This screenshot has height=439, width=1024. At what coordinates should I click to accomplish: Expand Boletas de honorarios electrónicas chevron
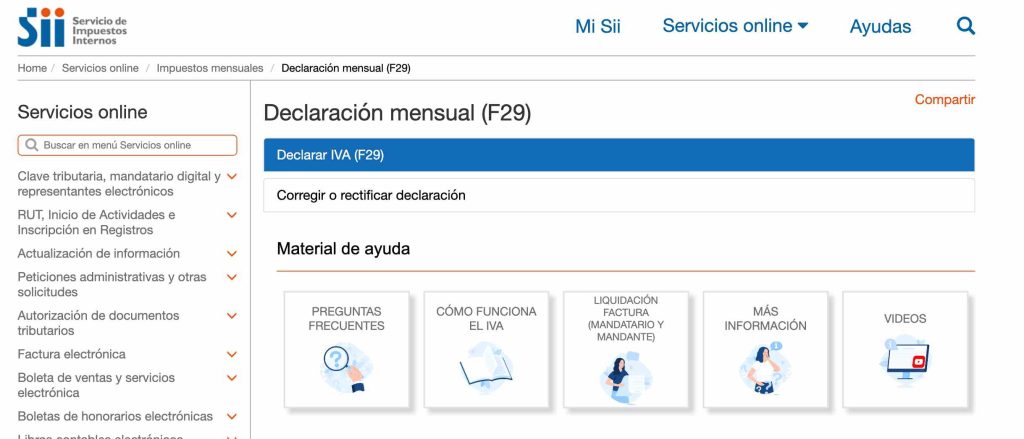231,416
